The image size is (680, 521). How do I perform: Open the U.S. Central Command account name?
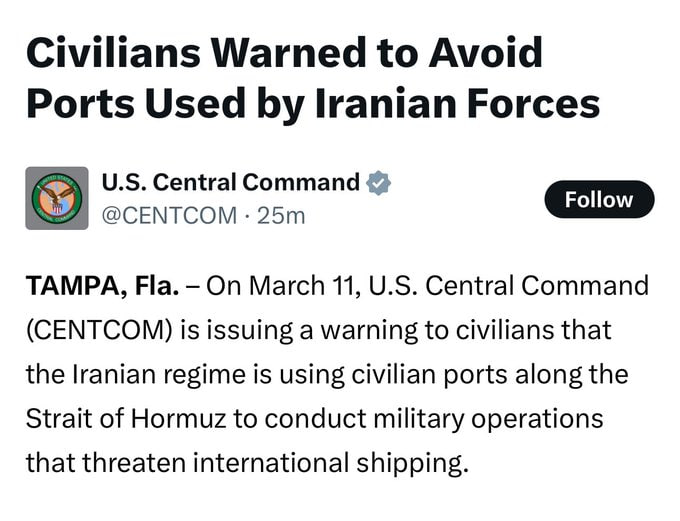click(230, 183)
